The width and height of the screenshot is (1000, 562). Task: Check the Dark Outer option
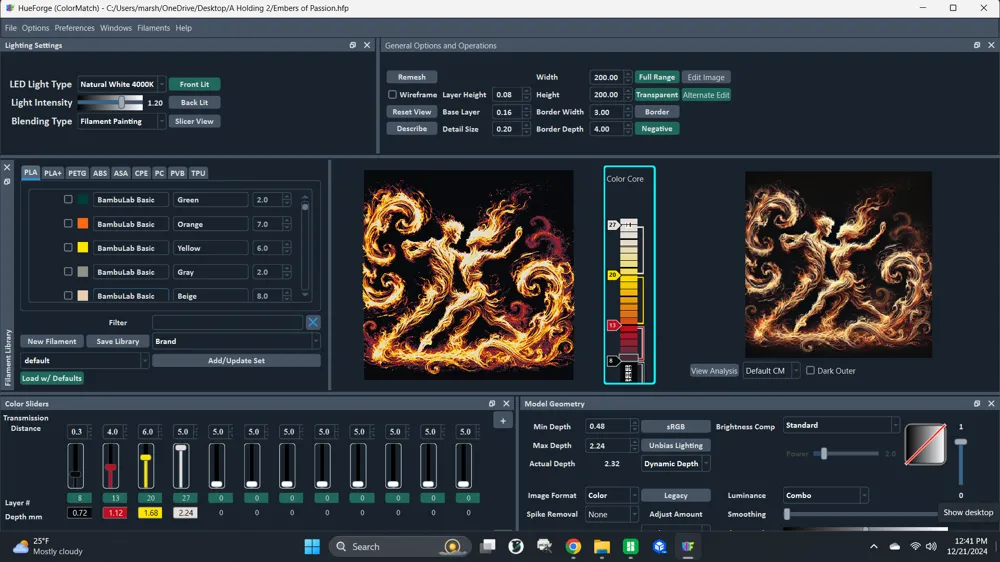click(x=810, y=371)
